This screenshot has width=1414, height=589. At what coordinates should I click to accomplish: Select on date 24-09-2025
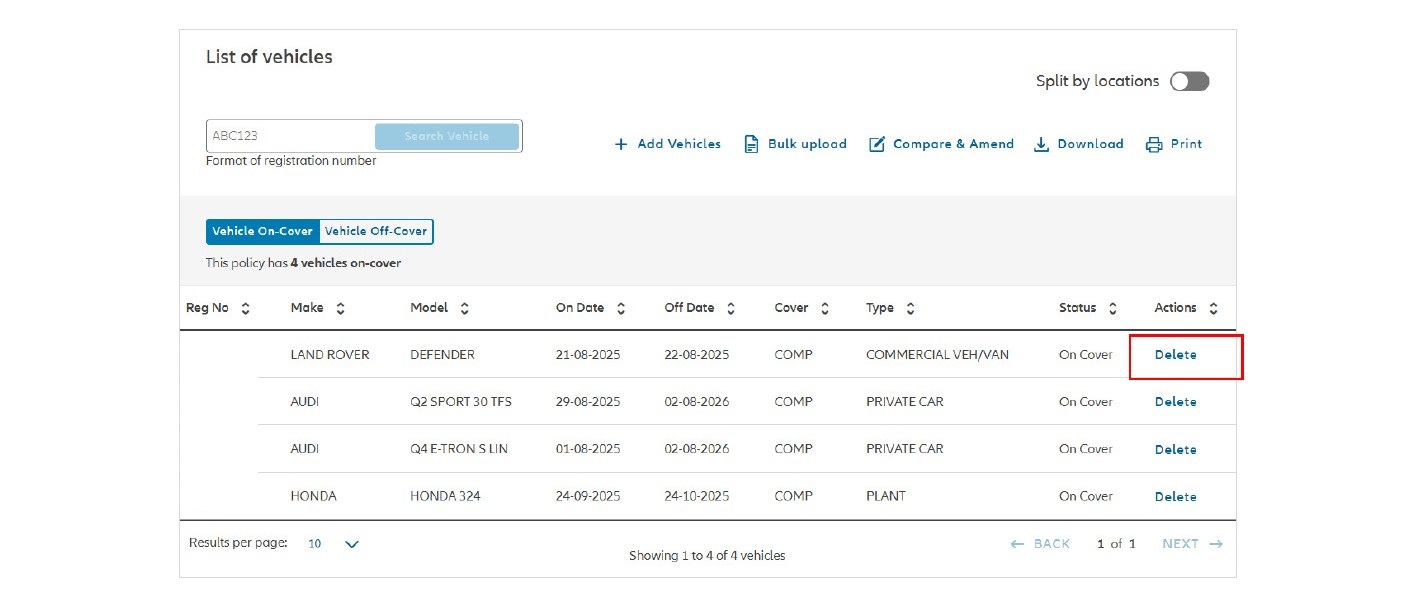[588, 496]
